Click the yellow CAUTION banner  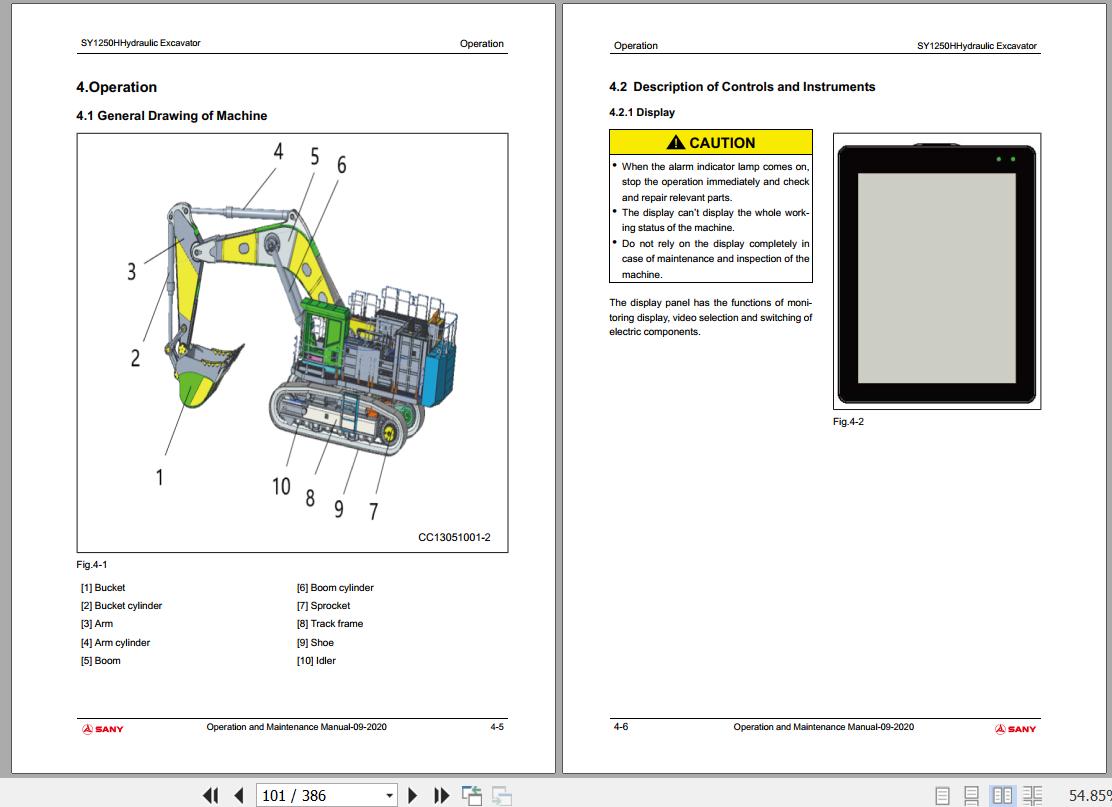(711, 143)
